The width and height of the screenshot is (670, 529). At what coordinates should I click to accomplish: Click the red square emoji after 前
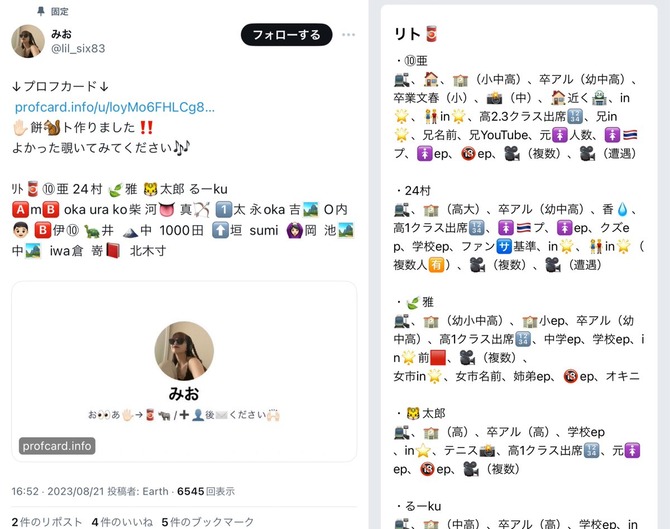pos(438,358)
